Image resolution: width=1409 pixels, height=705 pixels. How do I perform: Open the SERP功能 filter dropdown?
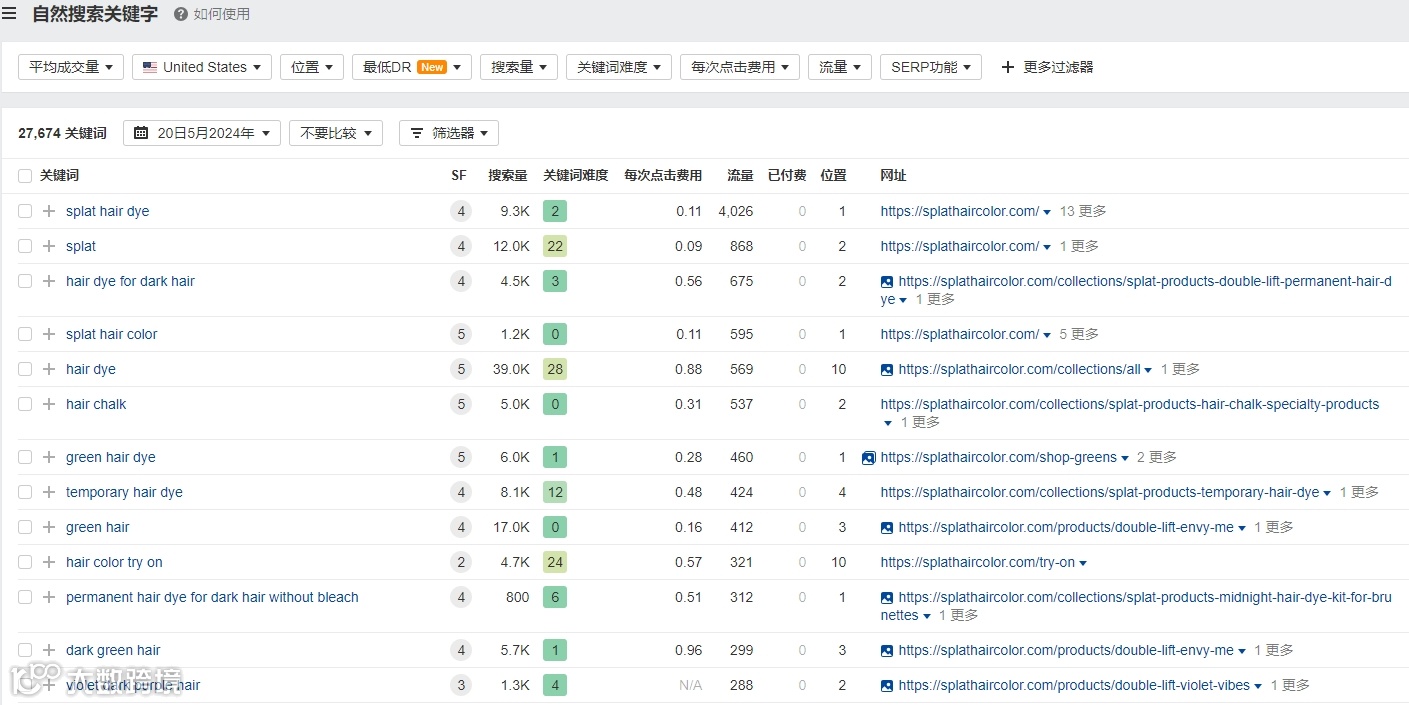[931, 67]
